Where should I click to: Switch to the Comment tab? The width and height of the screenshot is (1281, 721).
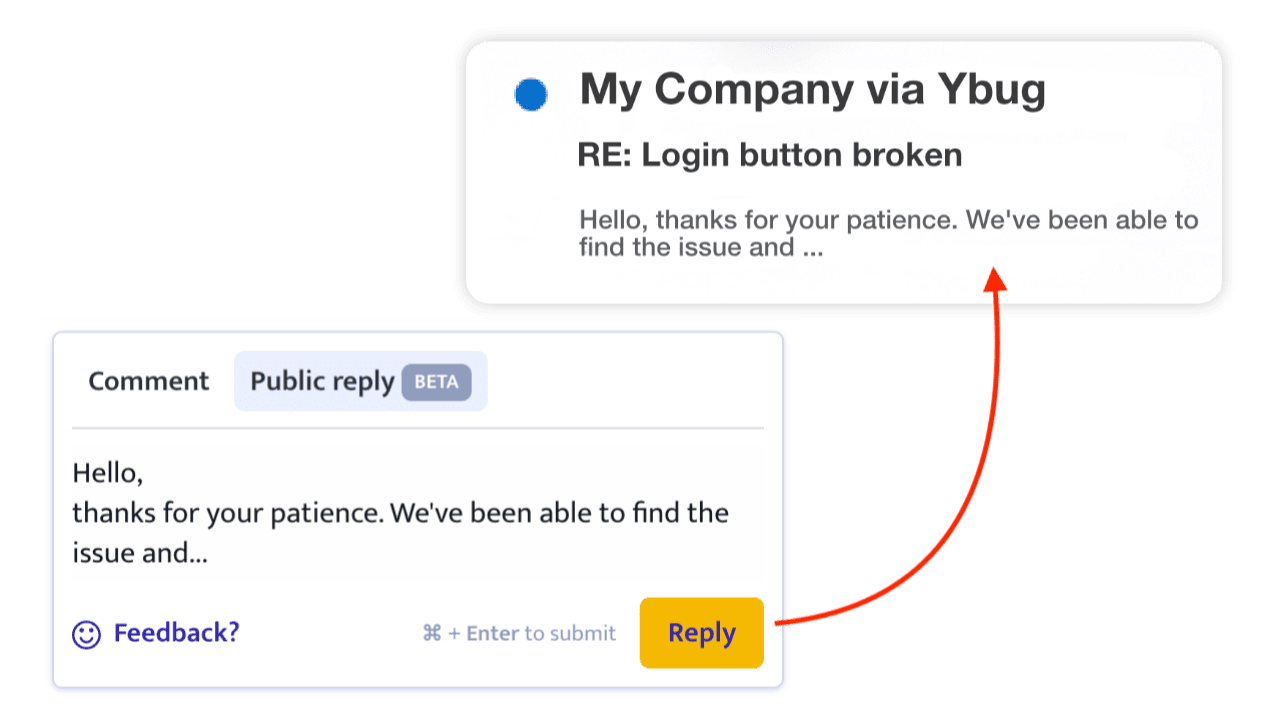pos(149,381)
